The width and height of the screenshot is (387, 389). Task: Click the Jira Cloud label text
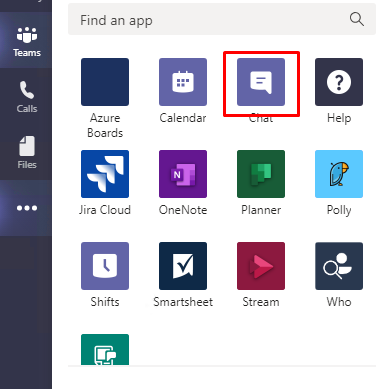pos(105,210)
